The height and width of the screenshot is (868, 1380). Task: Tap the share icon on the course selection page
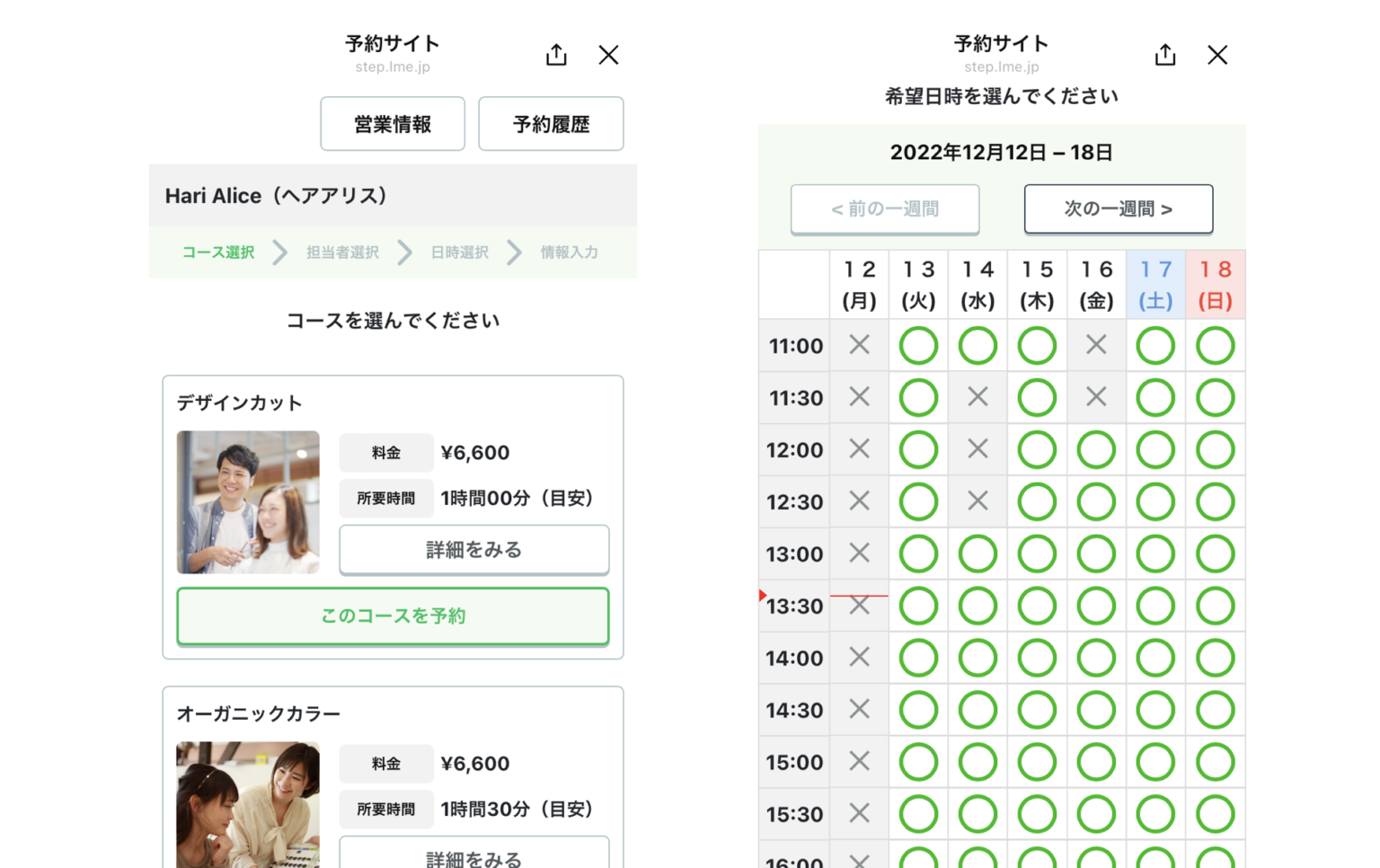point(556,55)
